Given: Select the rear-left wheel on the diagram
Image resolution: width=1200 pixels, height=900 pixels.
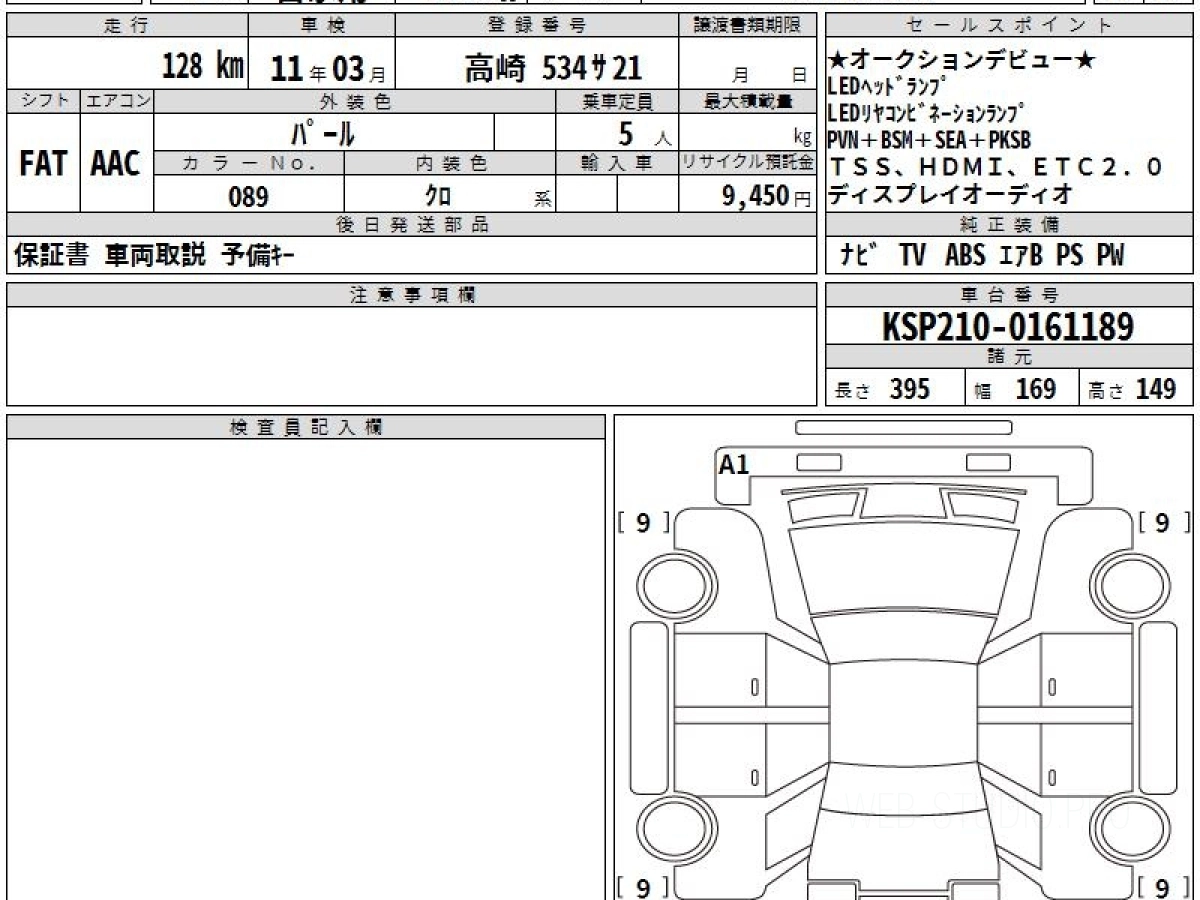Looking at the screenshot, I should coord(672,831).
